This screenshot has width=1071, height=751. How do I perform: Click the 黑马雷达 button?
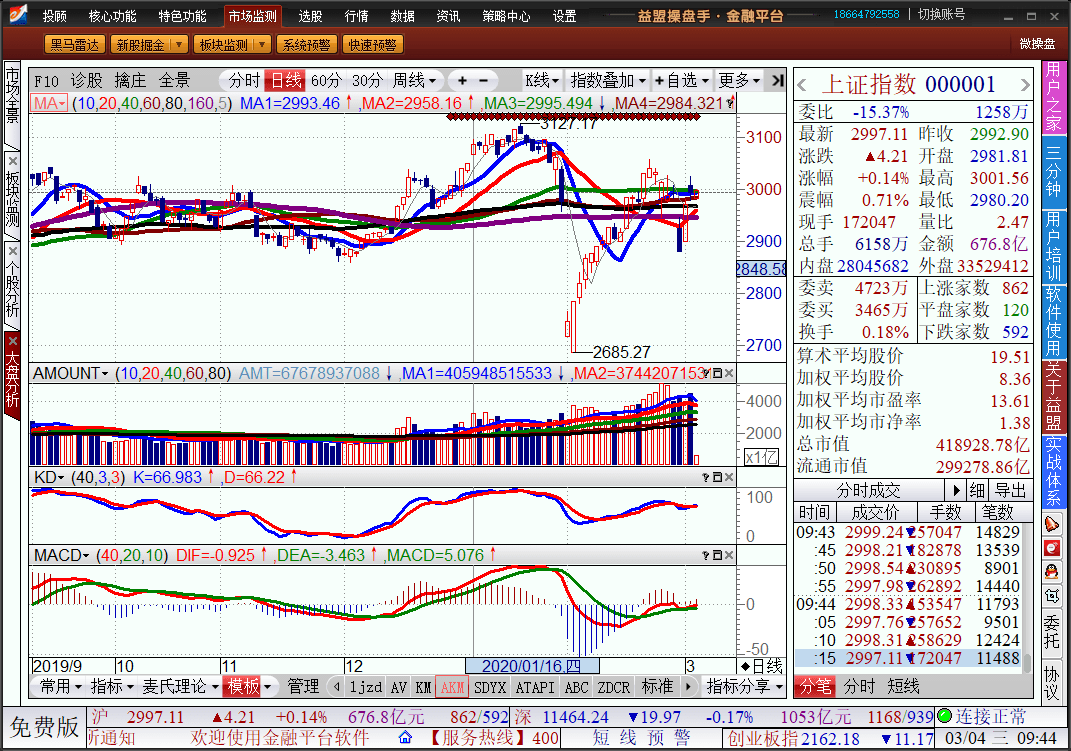(x=74, y=45)
